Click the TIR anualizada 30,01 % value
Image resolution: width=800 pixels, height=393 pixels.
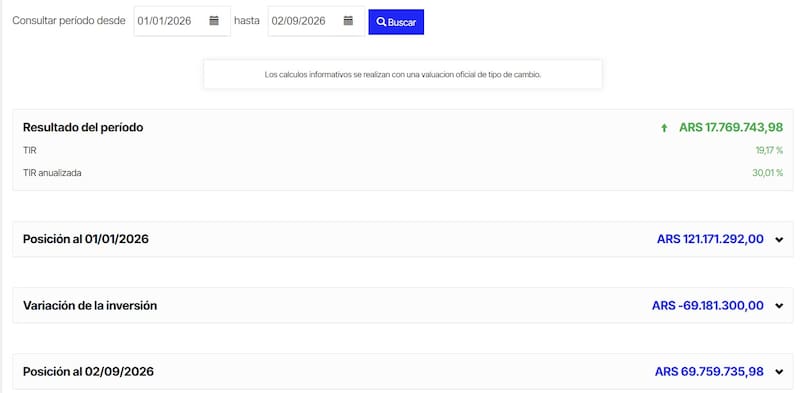767,173
